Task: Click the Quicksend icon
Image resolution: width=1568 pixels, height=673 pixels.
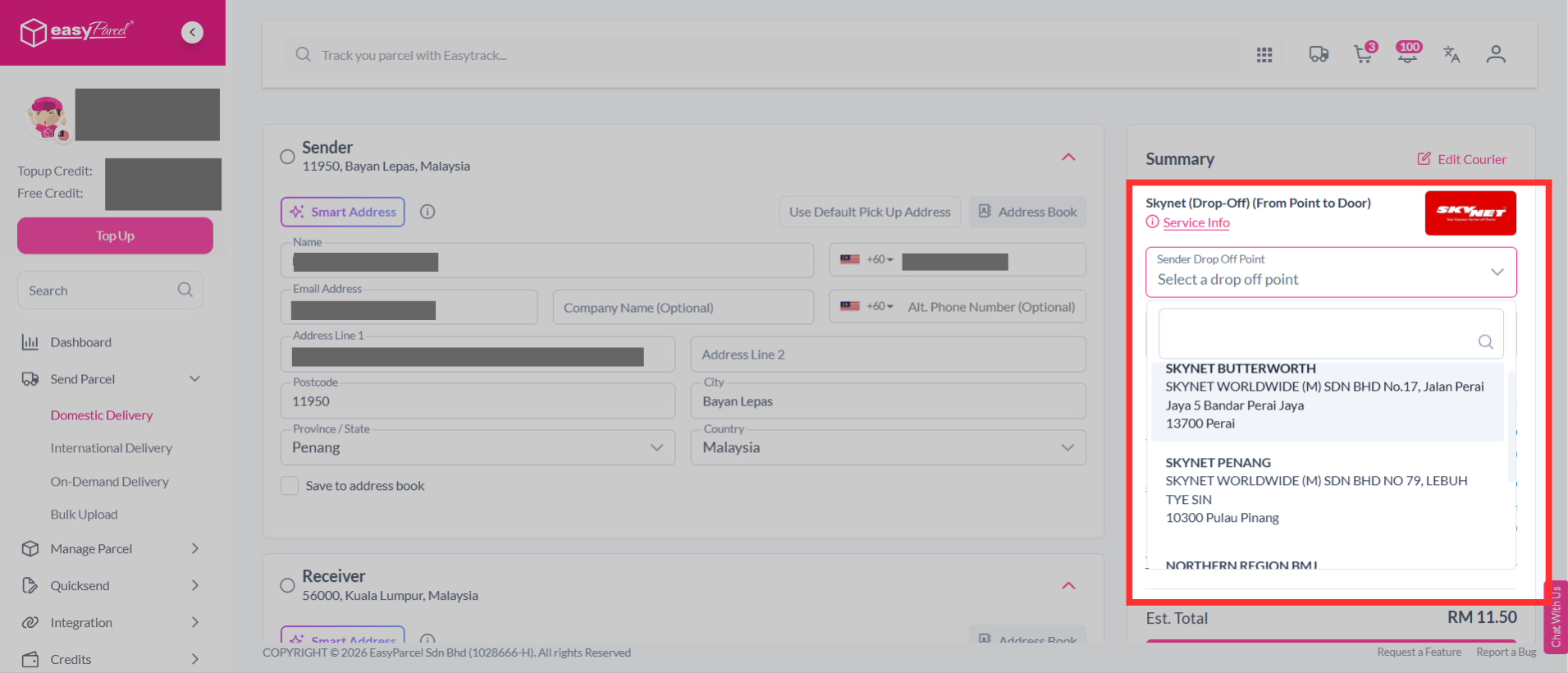Action: click(x=30, y=585)
